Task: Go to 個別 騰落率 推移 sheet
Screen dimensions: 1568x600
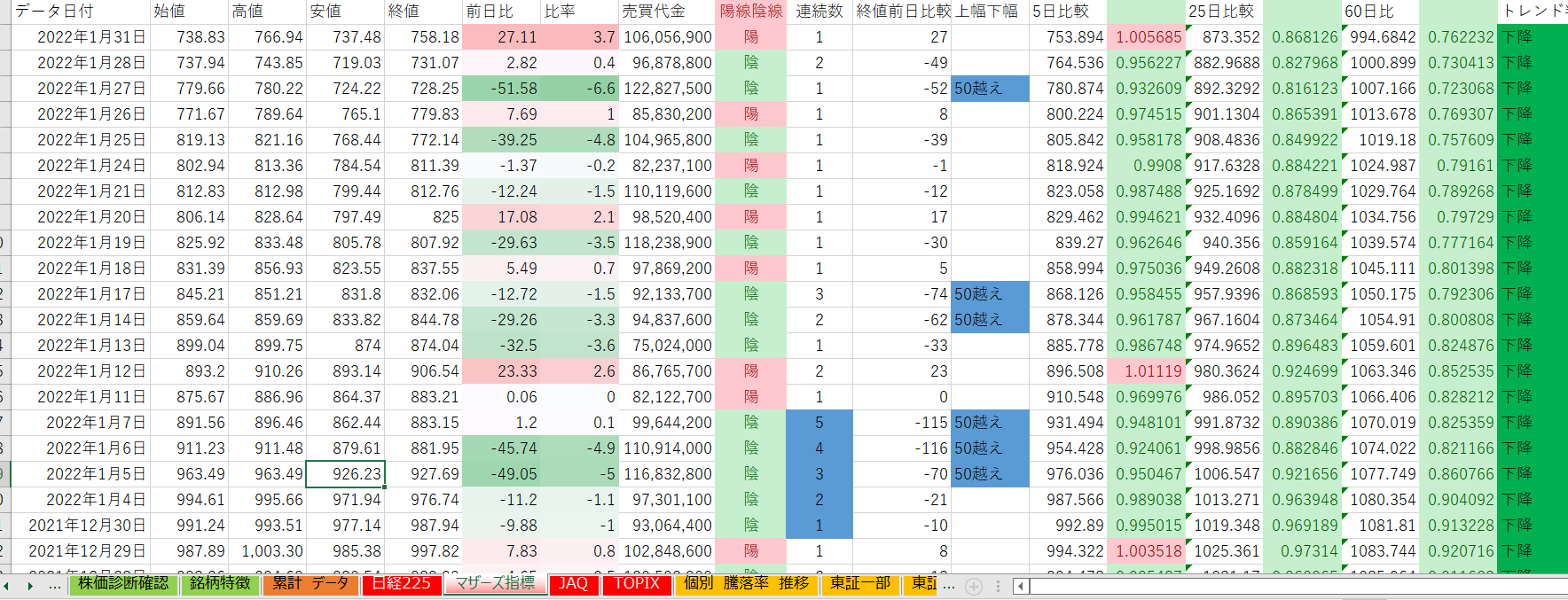Action: pyautogui.click(x=746, y=584)
